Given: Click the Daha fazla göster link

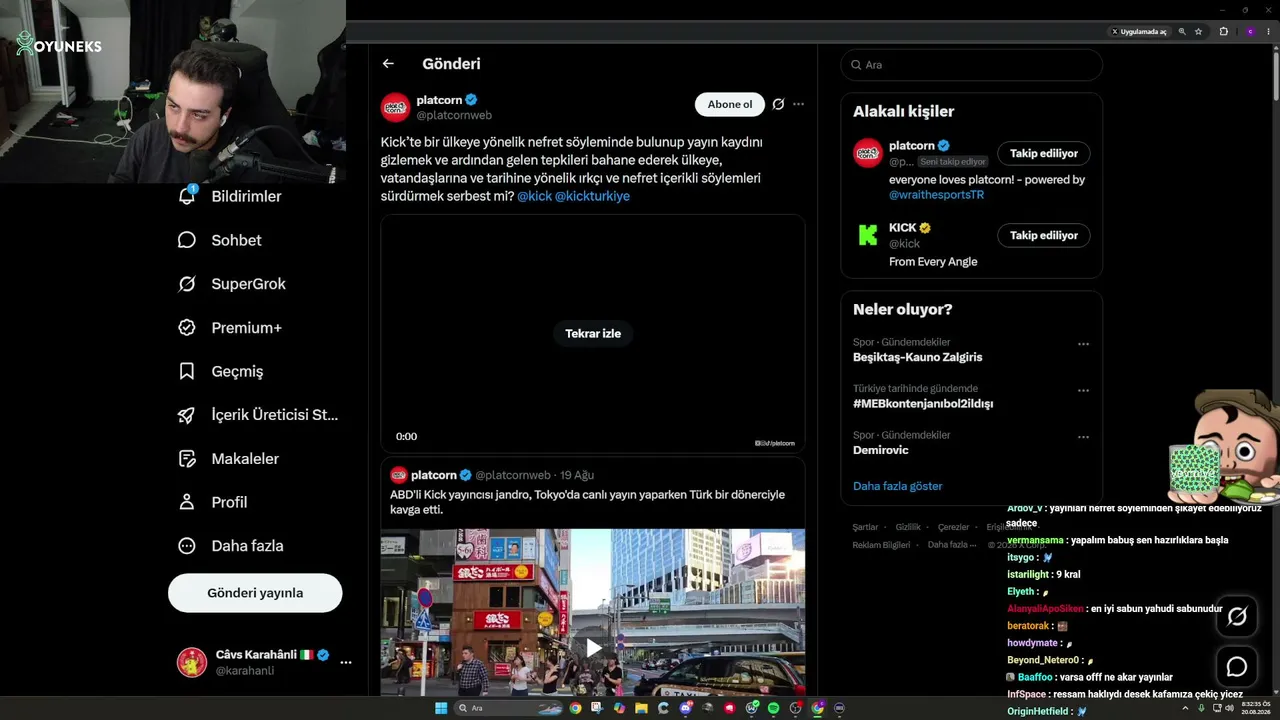Looking at the screenshot, I should 897,486.
